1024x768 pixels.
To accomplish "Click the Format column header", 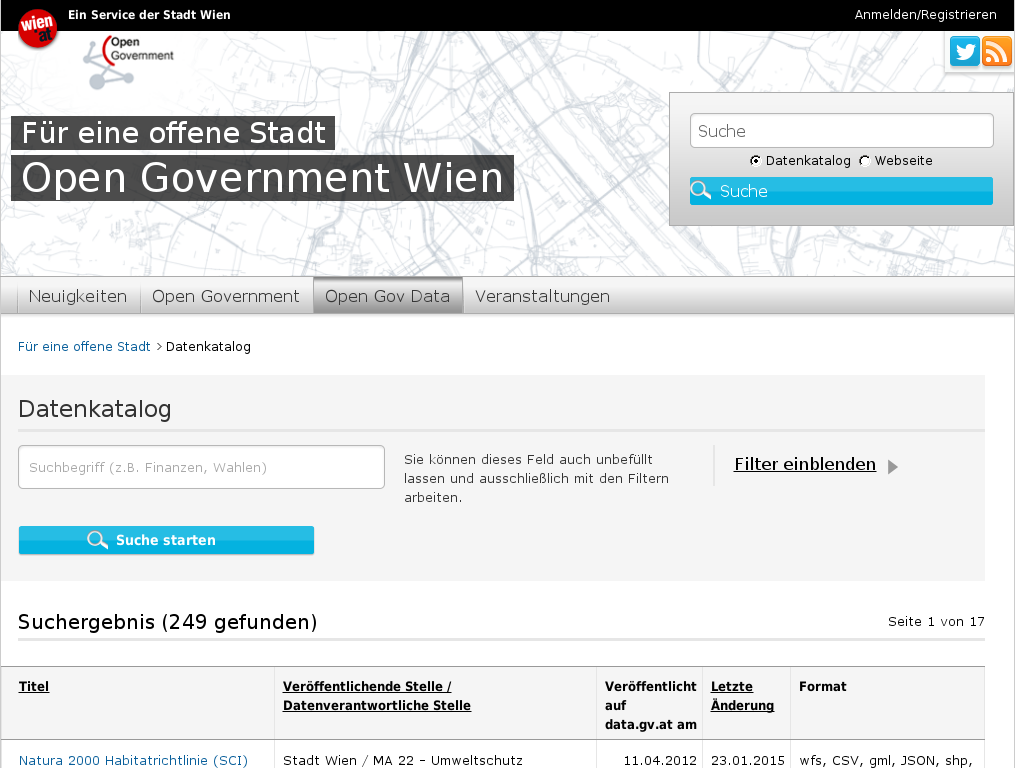I will [x=822, y=686].
